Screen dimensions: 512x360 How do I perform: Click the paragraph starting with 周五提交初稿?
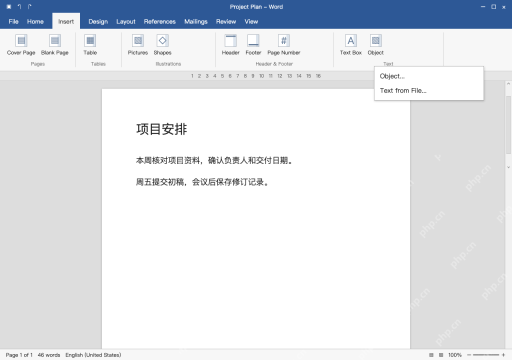point(202,182)
